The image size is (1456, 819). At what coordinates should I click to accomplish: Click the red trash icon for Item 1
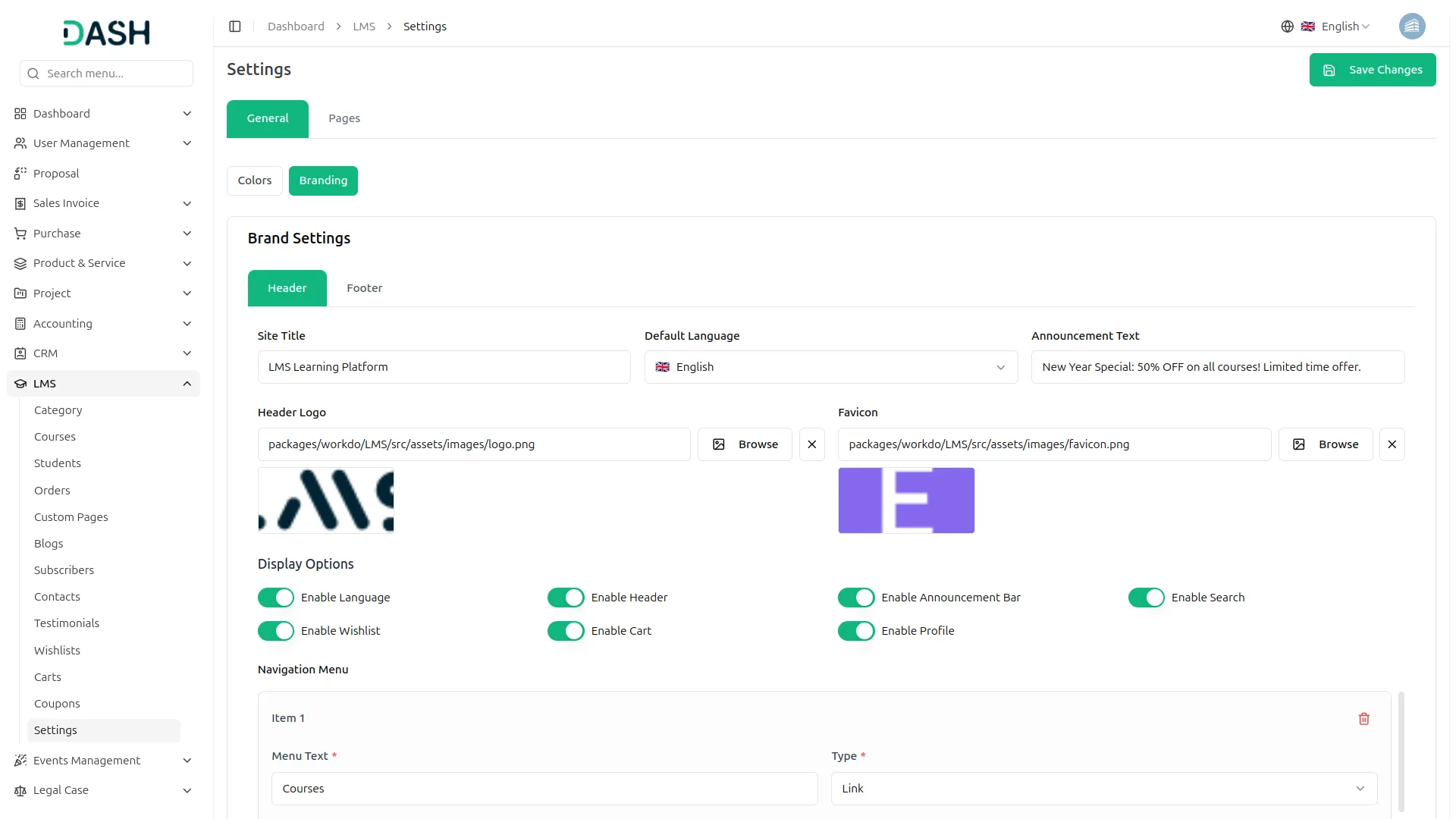click(1363, 719)
